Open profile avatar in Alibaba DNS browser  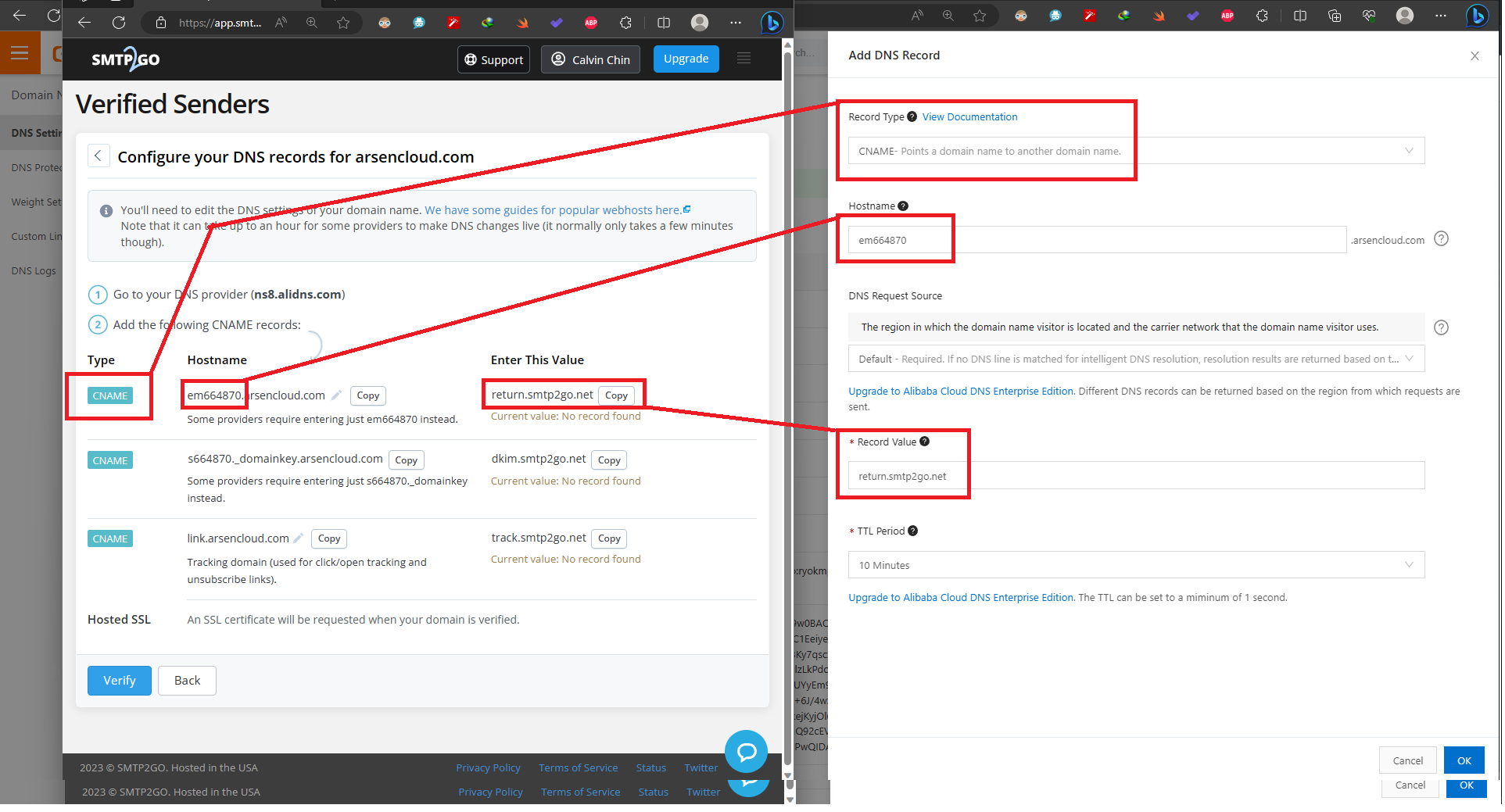pos(1405,15)
